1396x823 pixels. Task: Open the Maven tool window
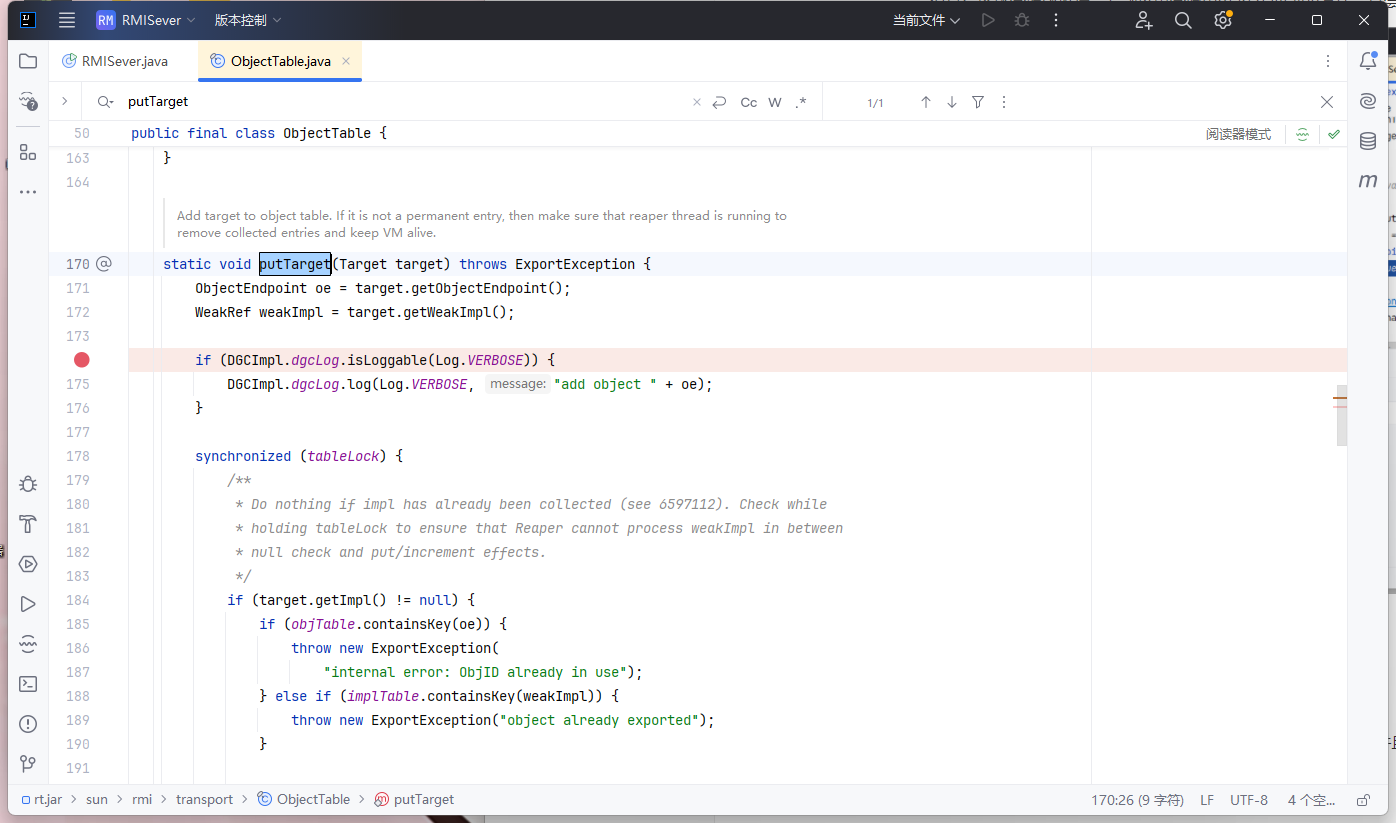click(1368, 181)
